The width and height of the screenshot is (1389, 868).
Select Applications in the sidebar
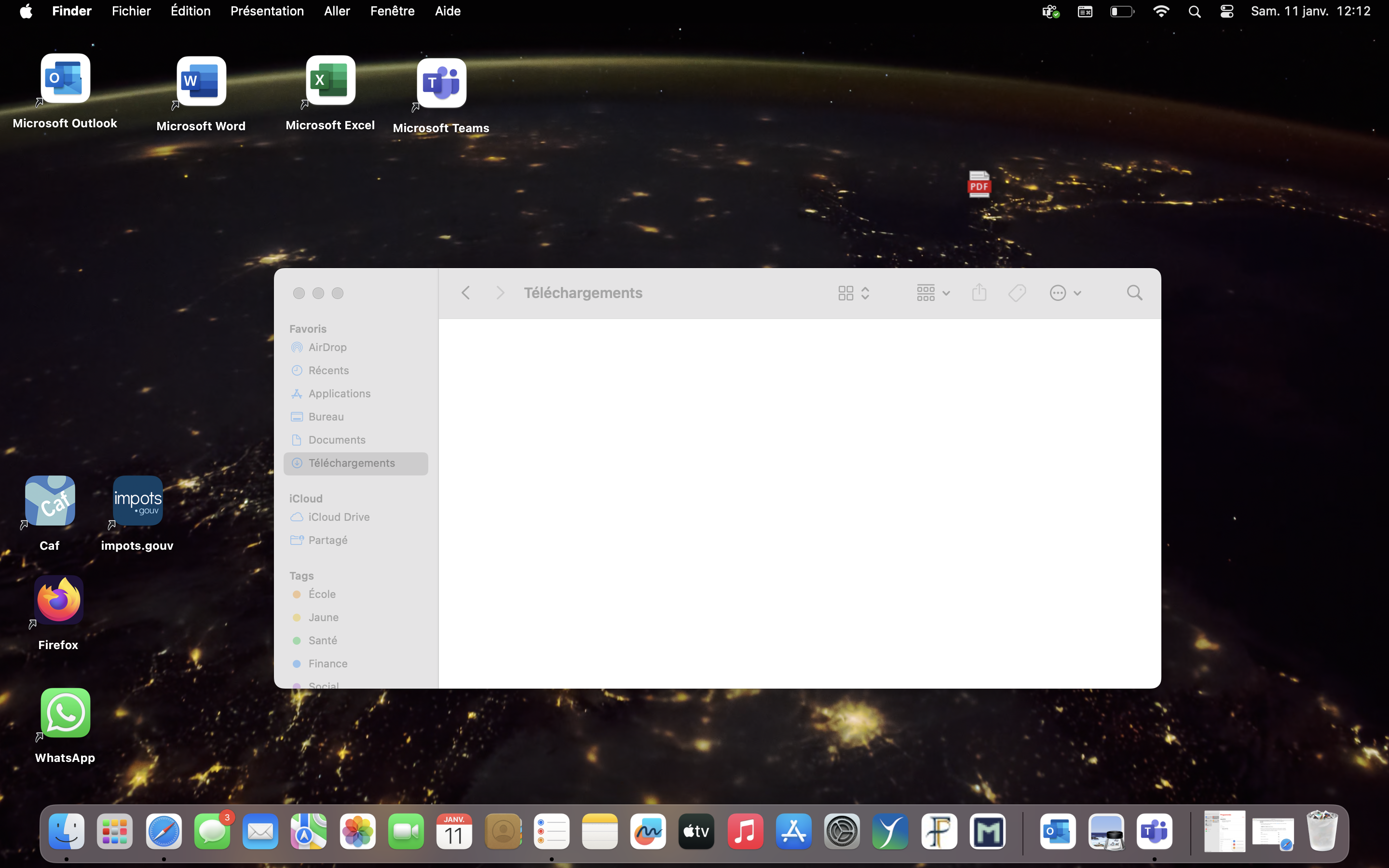pyautogui.click(x=339, y=393)
